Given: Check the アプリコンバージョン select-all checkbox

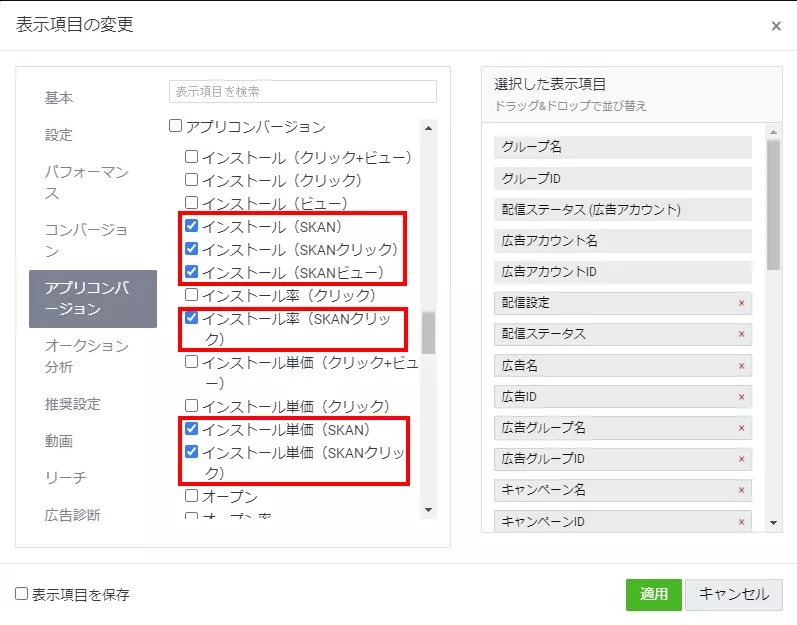Looking at the screenshot, I should (x=176, y=127).
